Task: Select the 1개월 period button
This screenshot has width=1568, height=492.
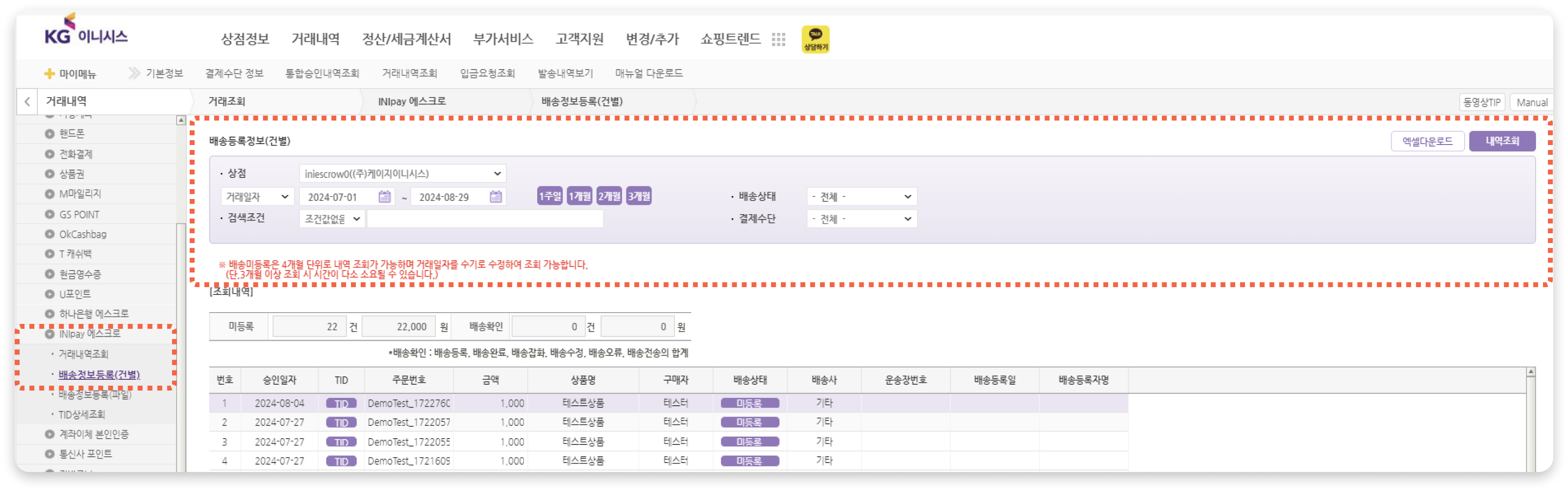Action: [579, 196]
